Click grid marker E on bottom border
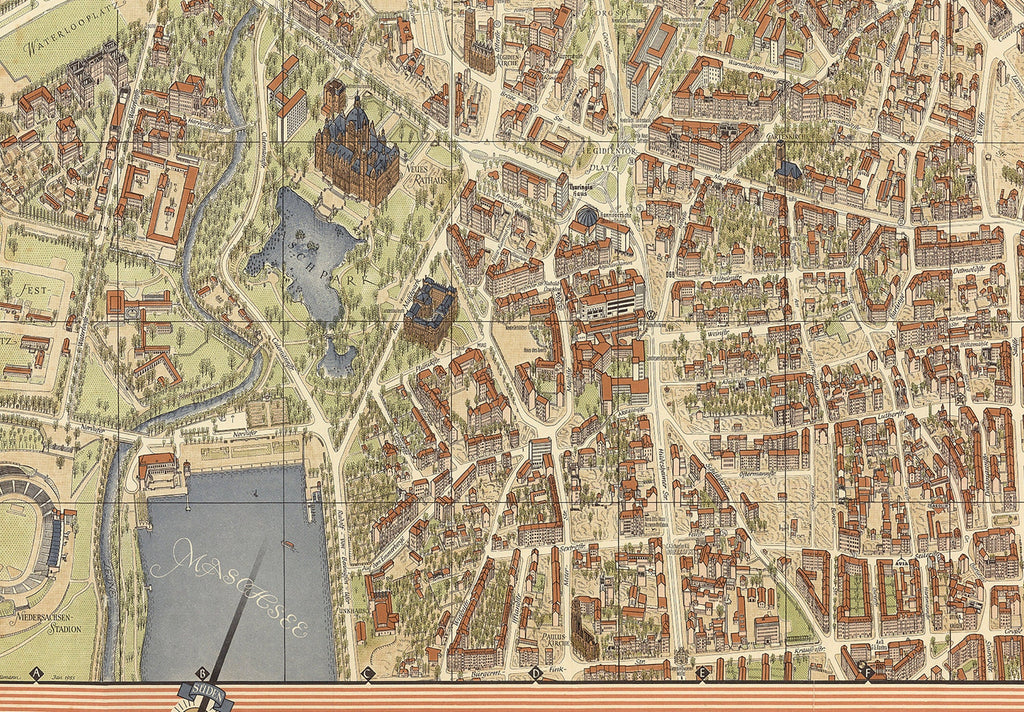This screenshot has width=1024, height=712. click(x=702, y=673)
